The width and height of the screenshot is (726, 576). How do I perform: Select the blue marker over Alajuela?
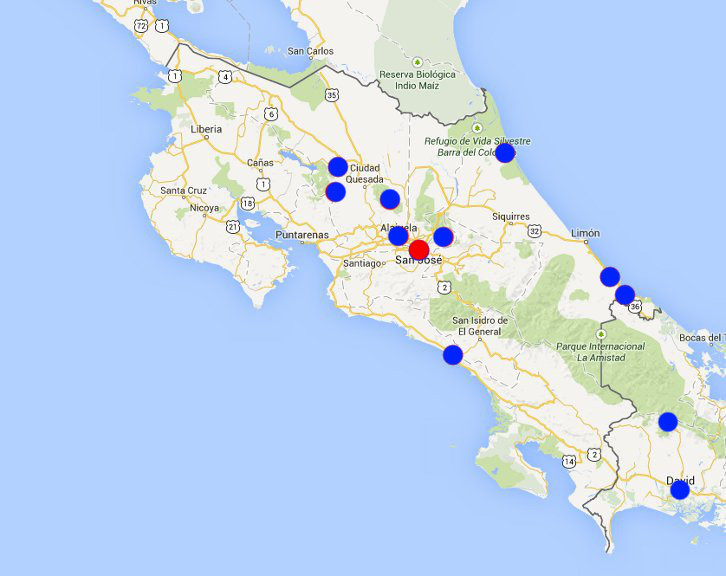point(398,235)
